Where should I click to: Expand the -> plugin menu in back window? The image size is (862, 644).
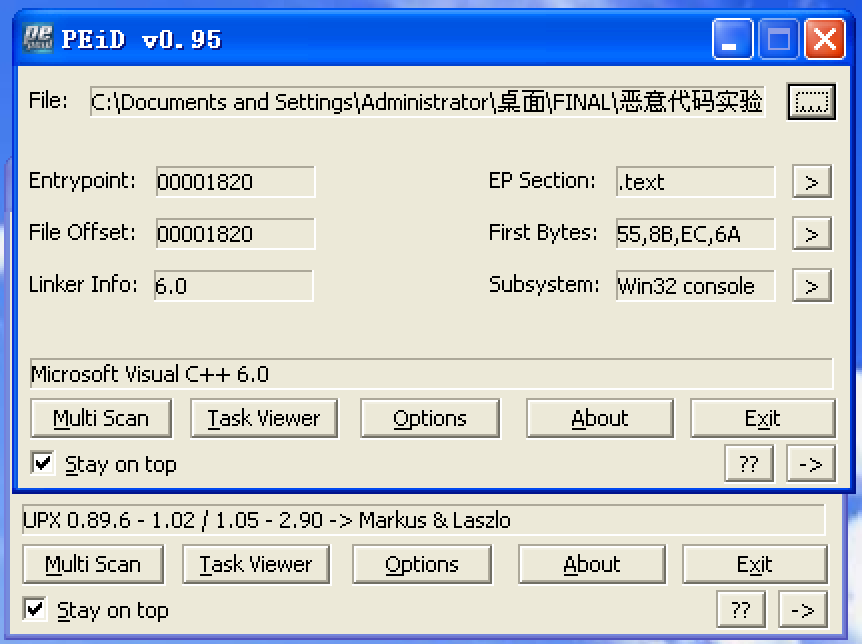coord(803,609)
